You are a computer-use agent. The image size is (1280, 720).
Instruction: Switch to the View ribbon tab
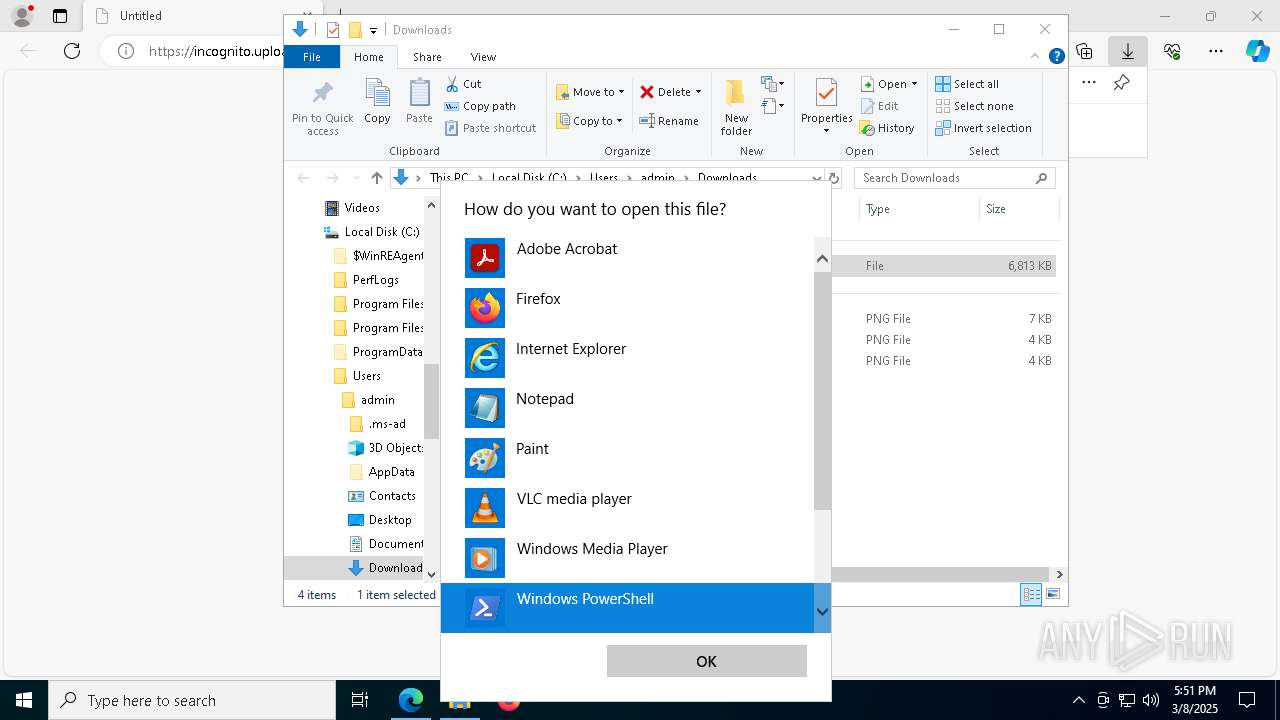coord(483,57)
